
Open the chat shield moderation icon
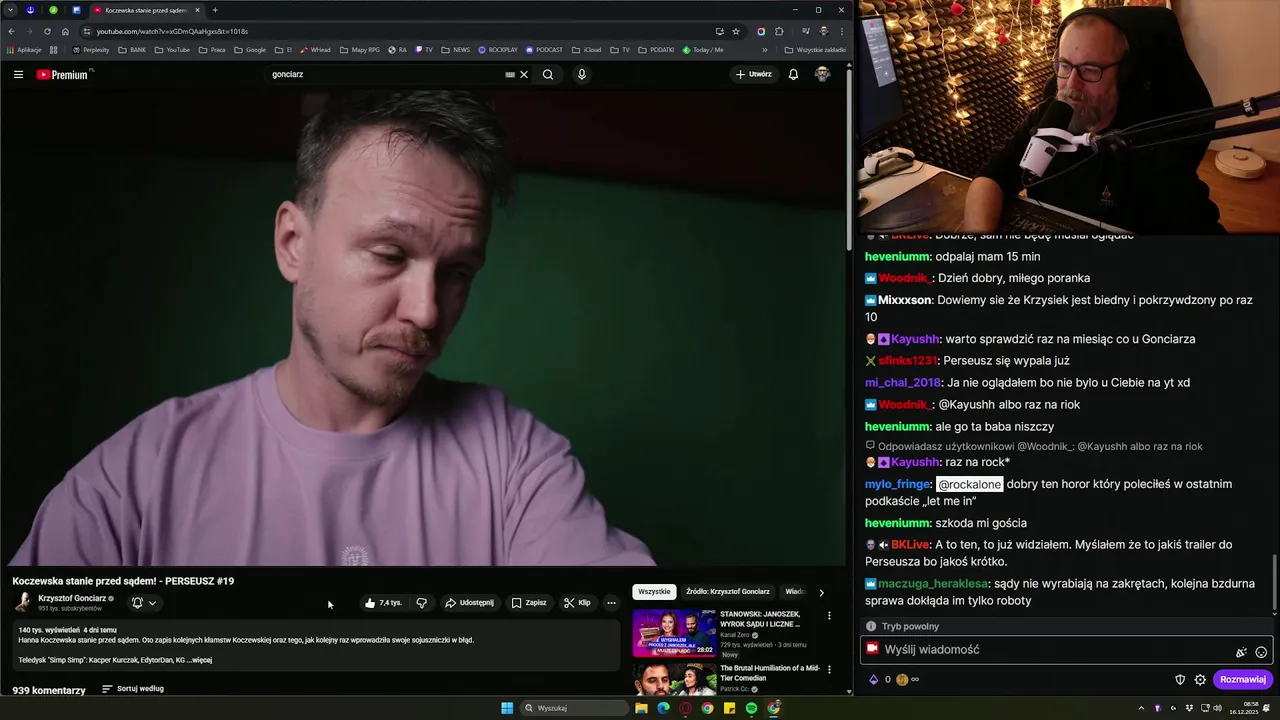1180,680
